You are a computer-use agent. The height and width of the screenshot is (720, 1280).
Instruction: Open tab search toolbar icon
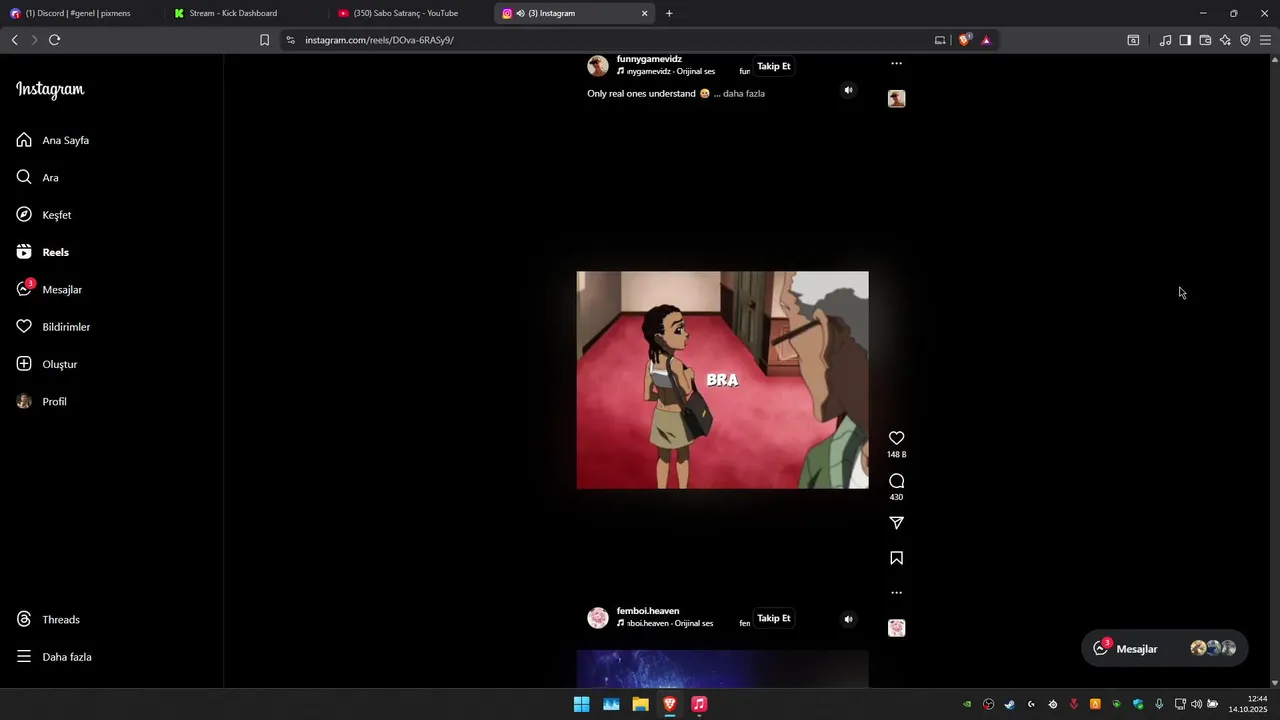coord(1133,40)
